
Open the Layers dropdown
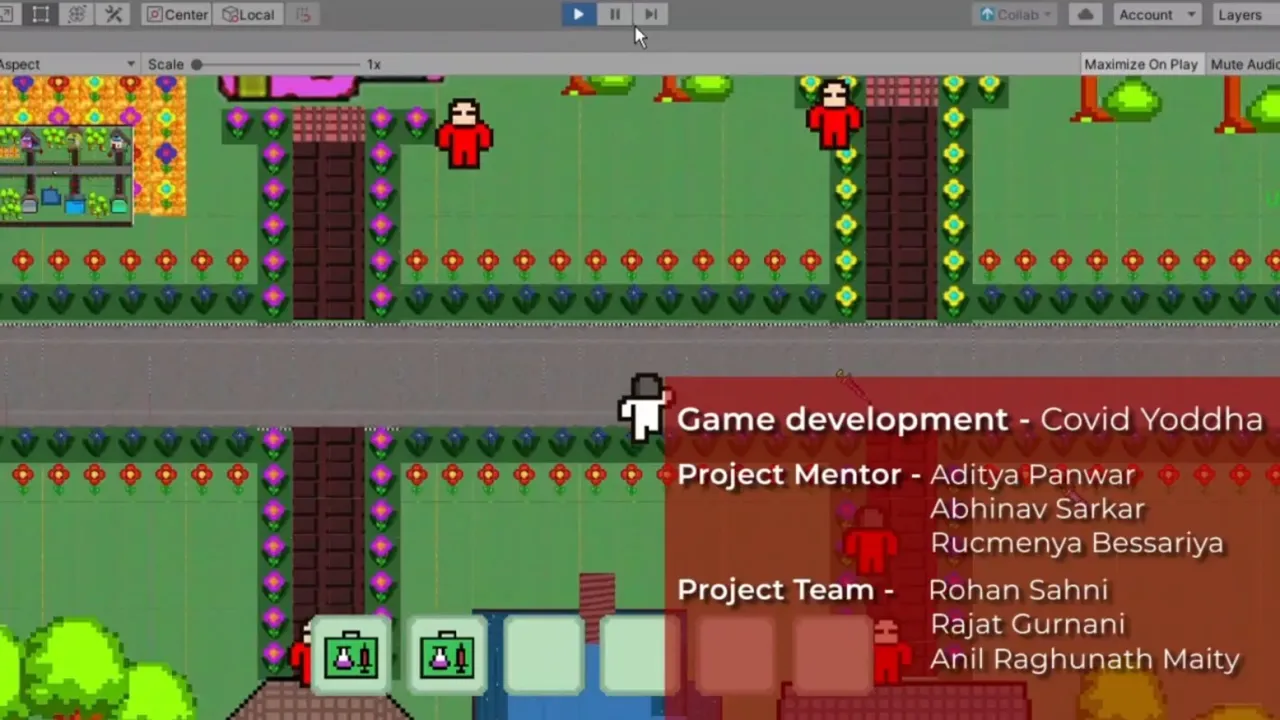[x=1244, y=14]
